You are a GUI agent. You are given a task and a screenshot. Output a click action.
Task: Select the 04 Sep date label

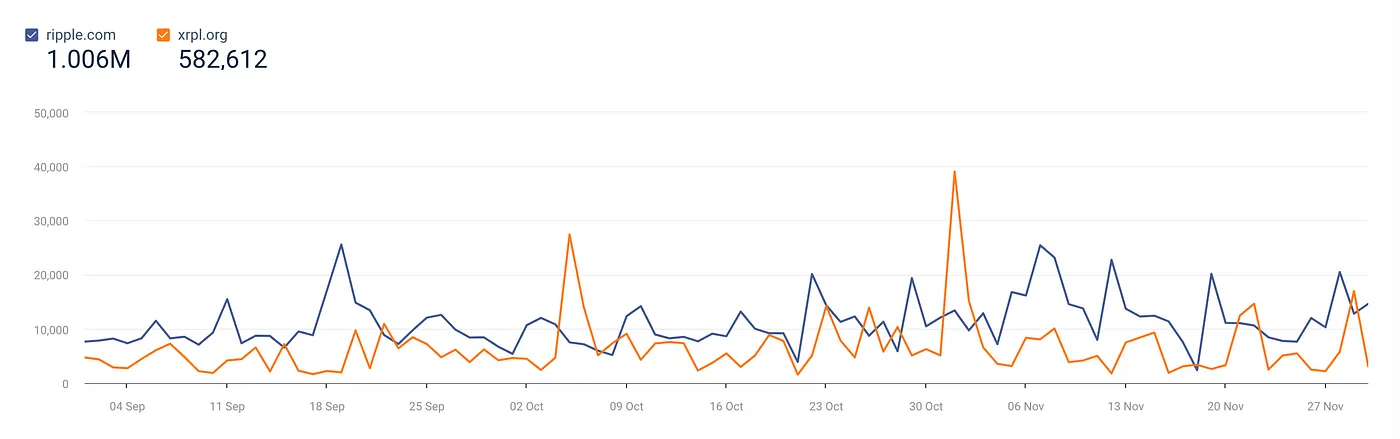127,407
